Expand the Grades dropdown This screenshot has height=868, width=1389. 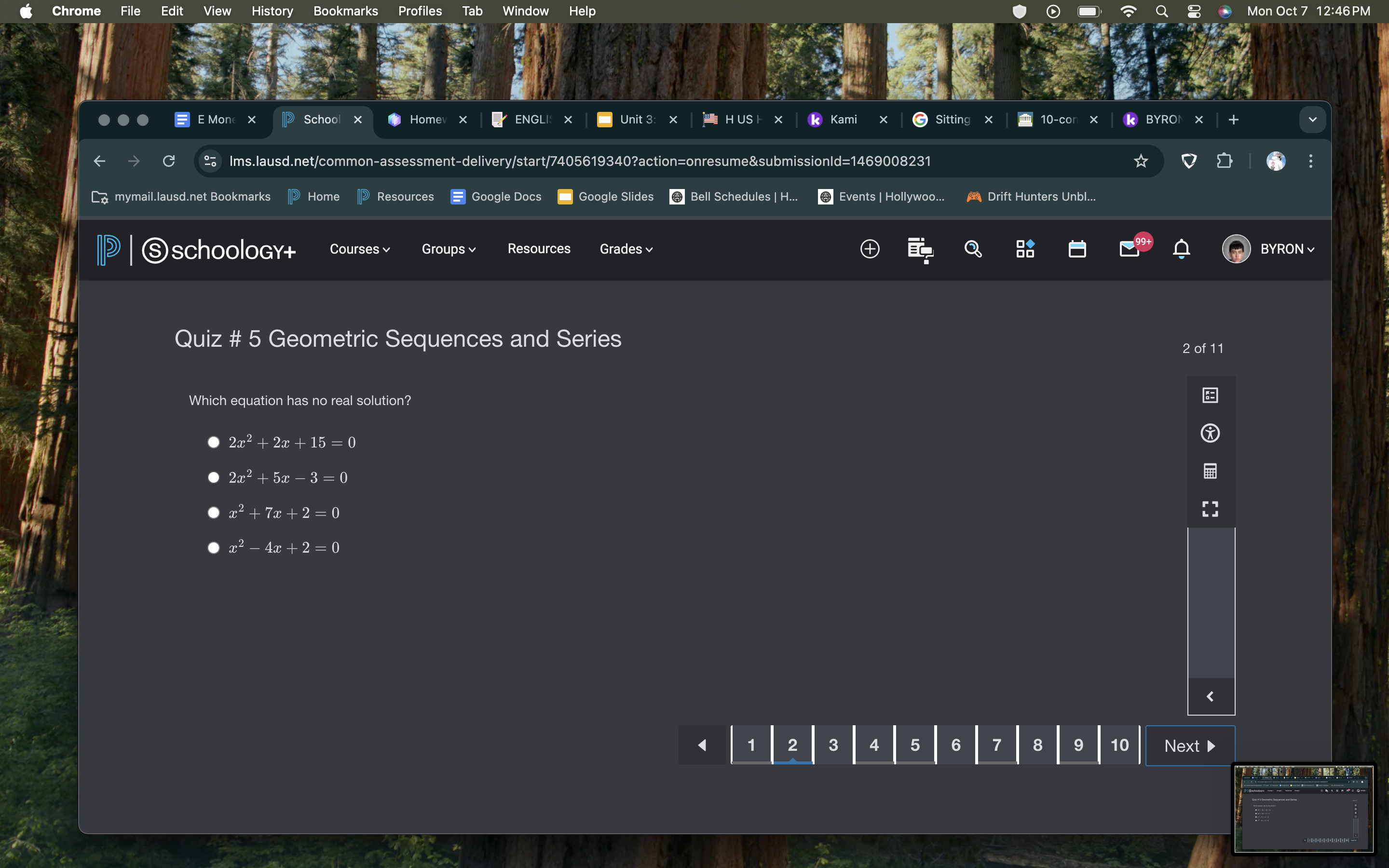626,248
